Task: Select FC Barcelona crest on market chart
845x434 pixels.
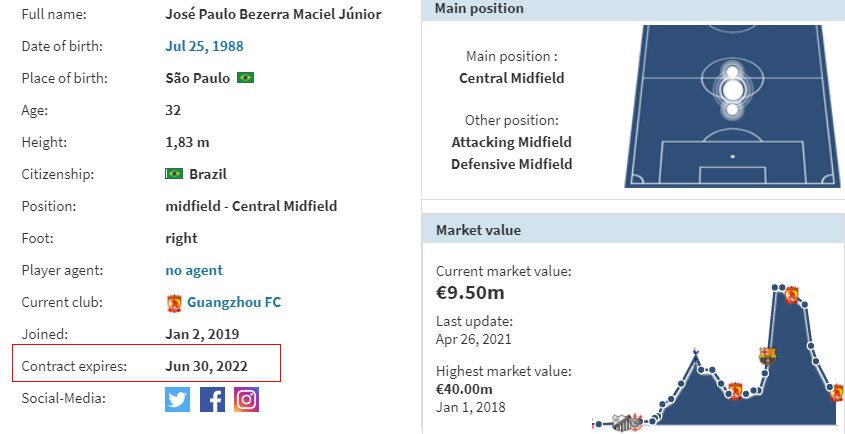Action: tap(767, 356)
